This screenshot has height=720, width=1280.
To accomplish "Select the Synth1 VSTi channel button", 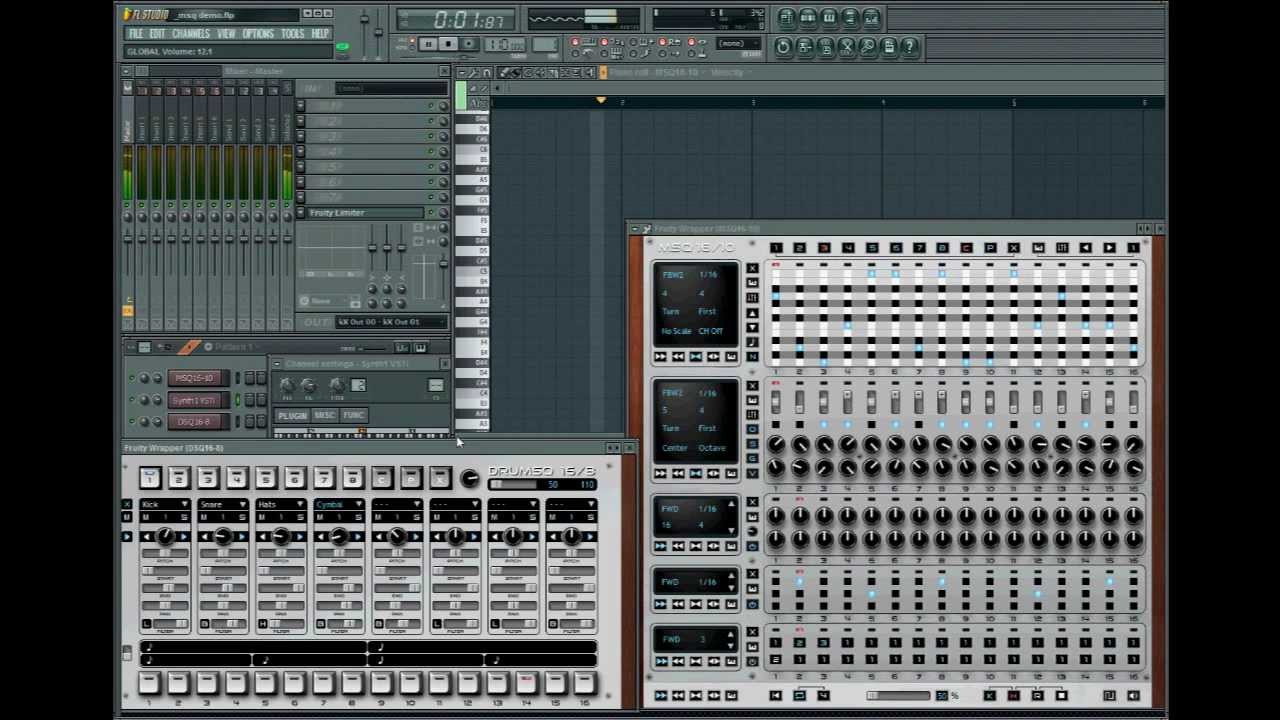I will (196, 400).
